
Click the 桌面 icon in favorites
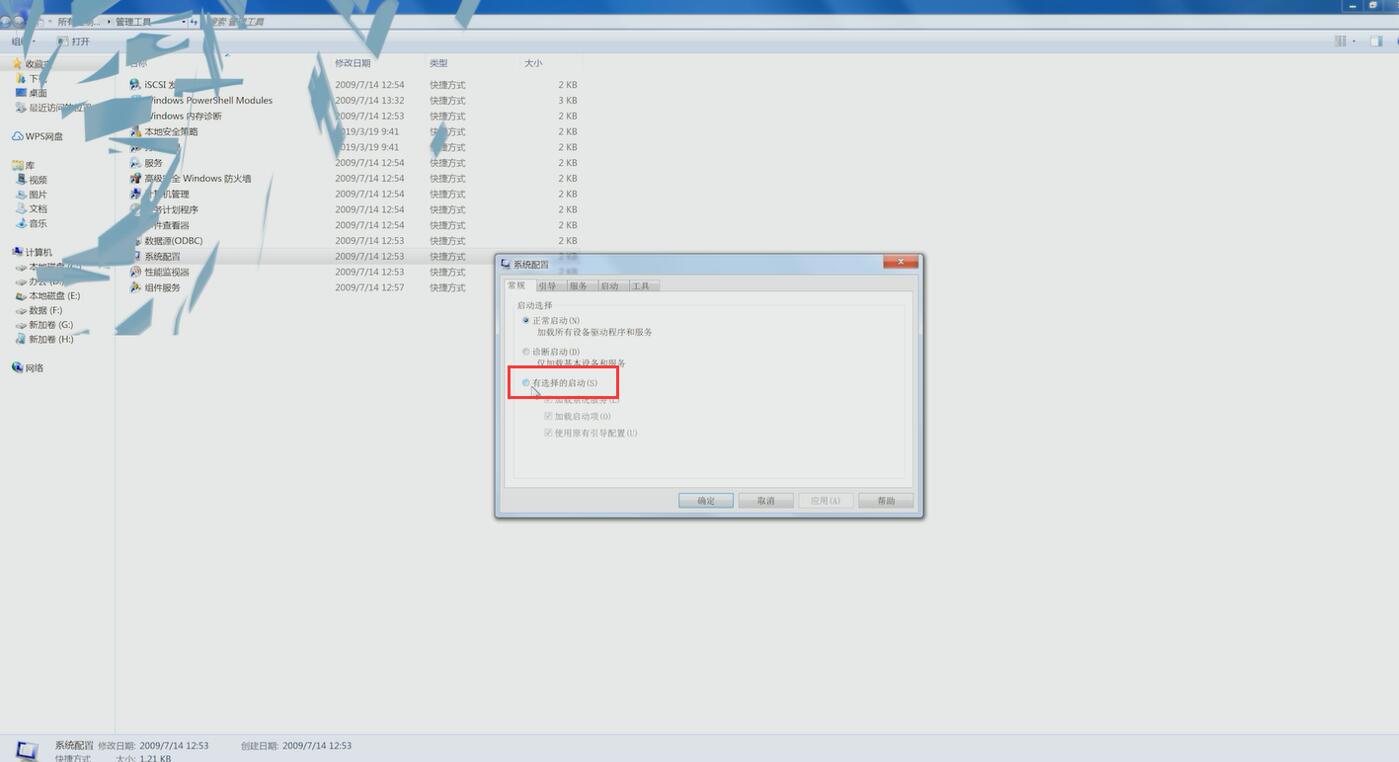pyautogui.click(x=21, y=93)
